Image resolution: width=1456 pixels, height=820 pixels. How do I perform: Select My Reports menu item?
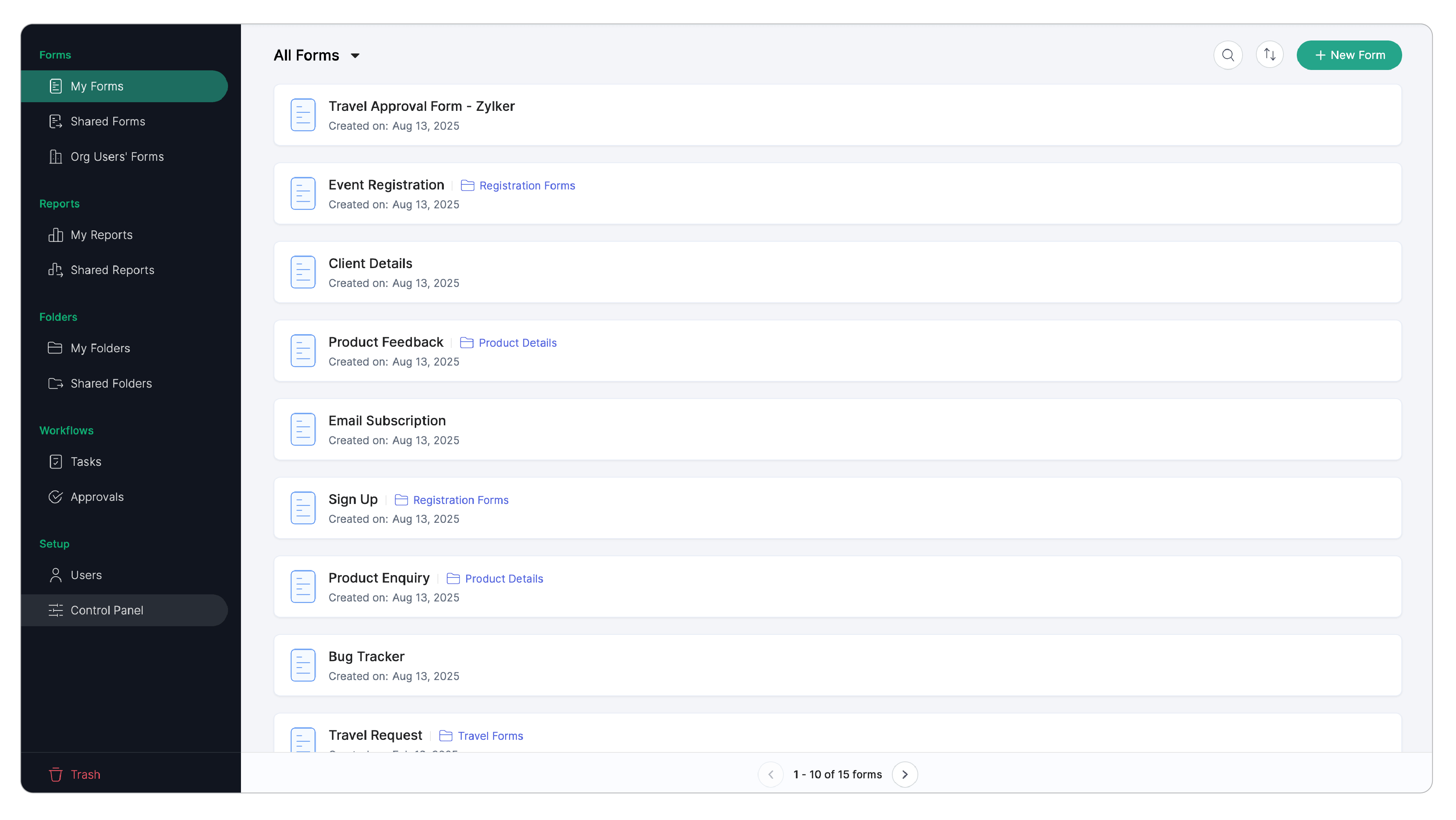point(101,235)
